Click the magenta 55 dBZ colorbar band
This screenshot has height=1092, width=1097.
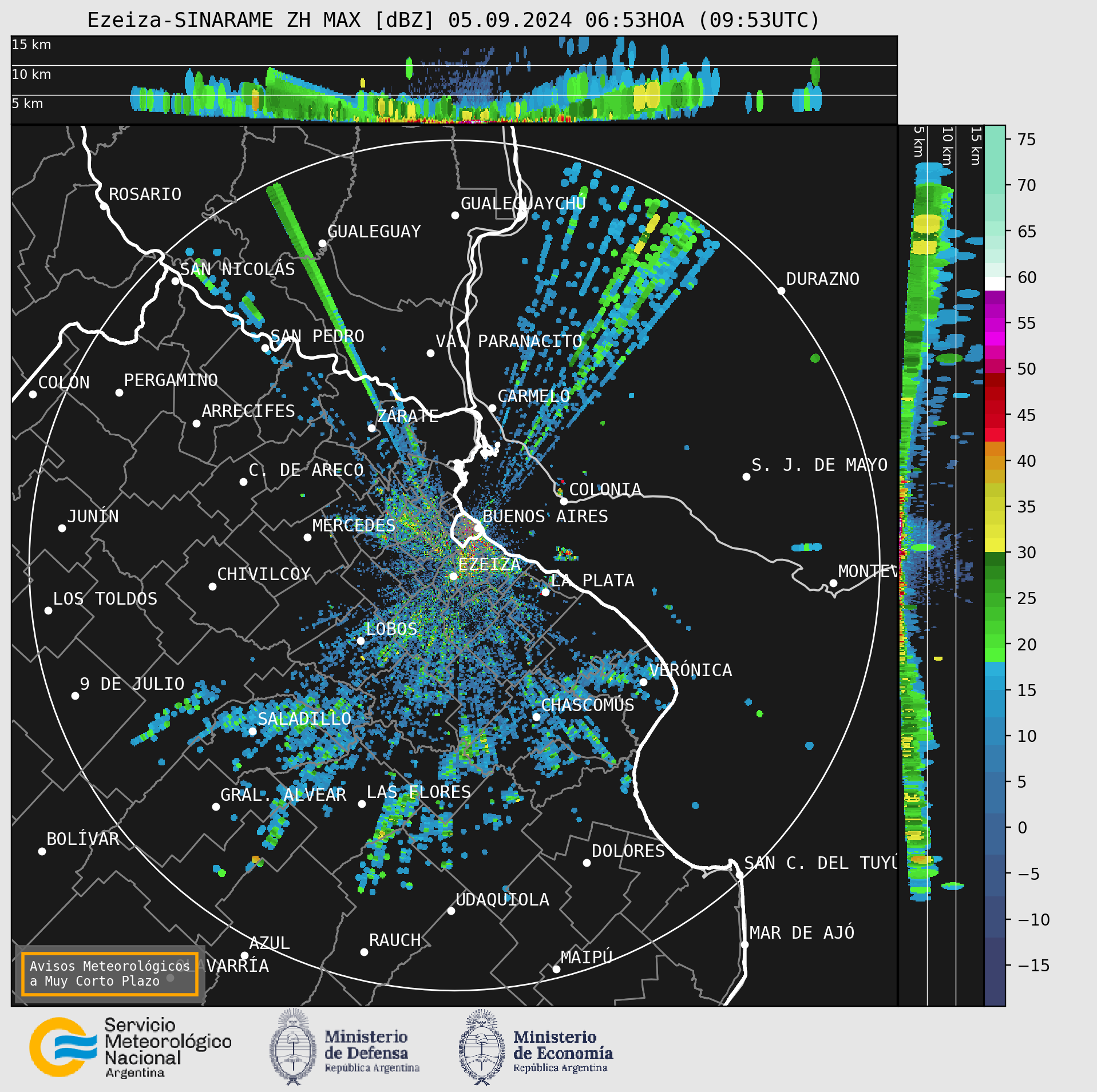click(x=995, y=324)
